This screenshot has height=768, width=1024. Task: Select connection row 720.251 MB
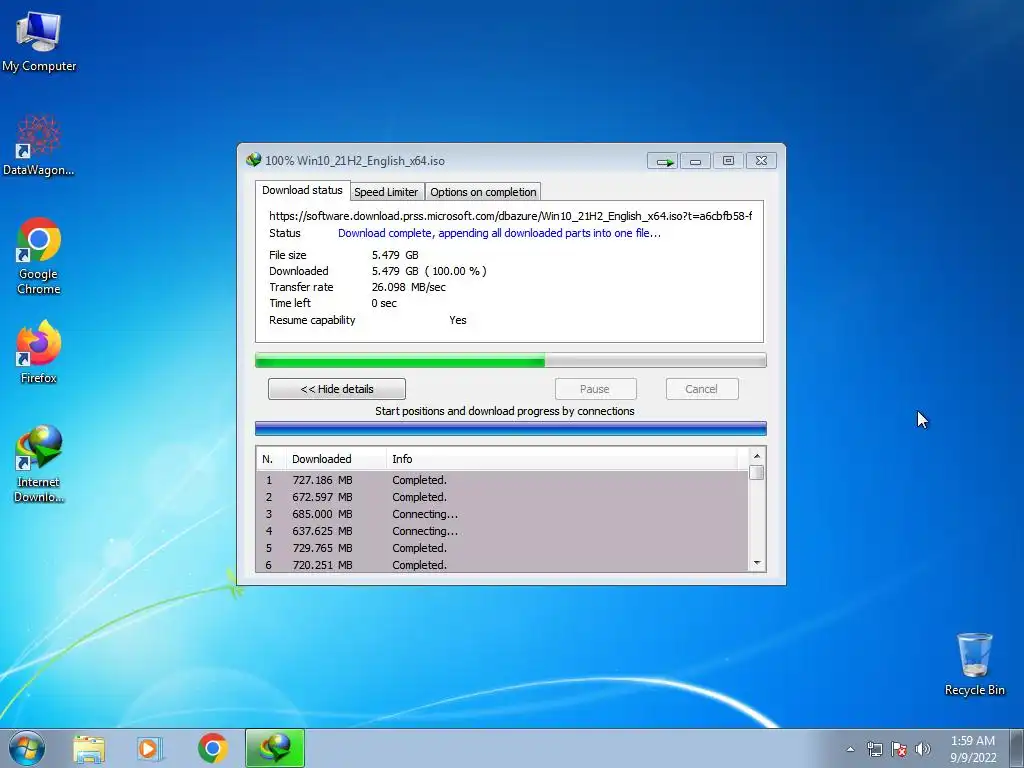pos(502,565)
